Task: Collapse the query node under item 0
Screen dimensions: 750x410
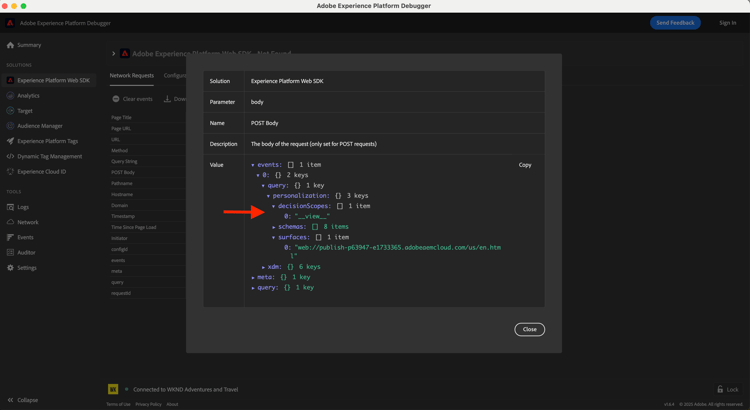Action: click(263, 186)
